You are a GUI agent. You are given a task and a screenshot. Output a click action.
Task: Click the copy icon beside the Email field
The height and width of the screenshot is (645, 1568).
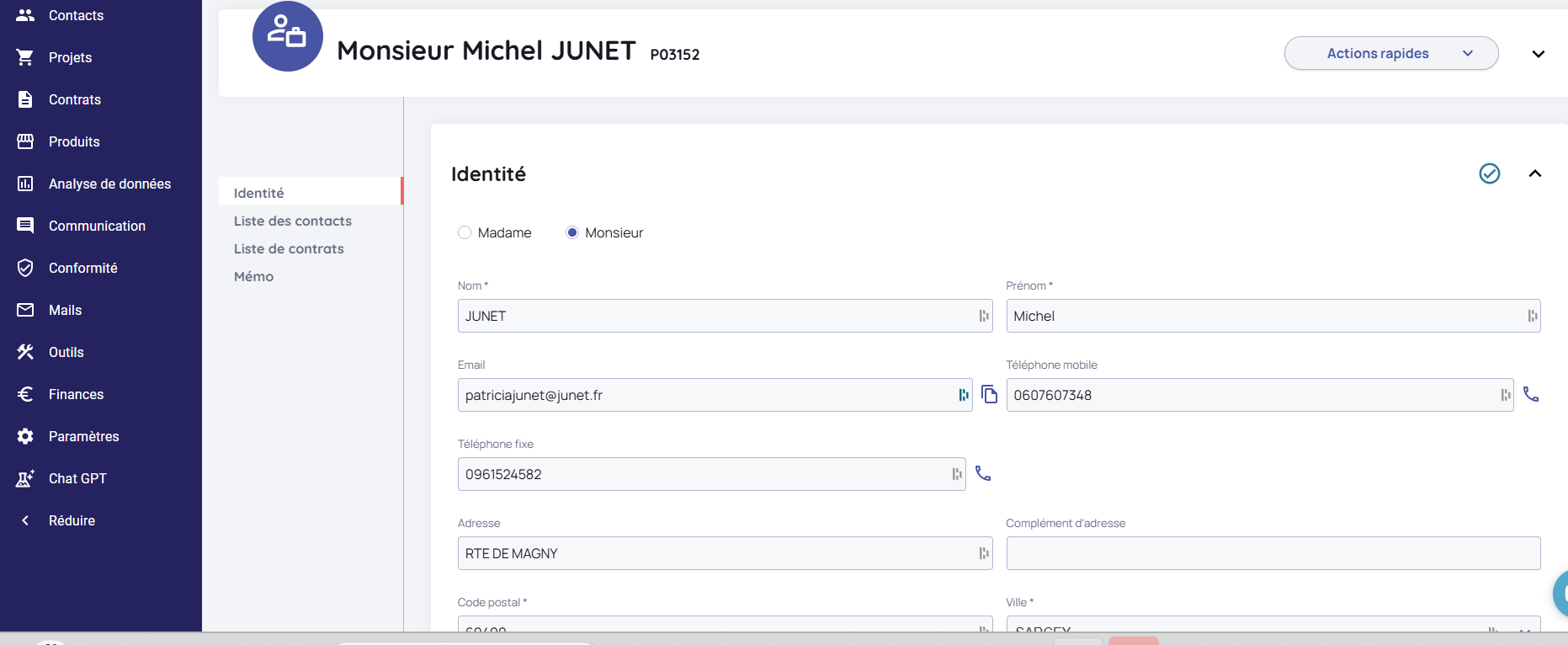(989, 394)
